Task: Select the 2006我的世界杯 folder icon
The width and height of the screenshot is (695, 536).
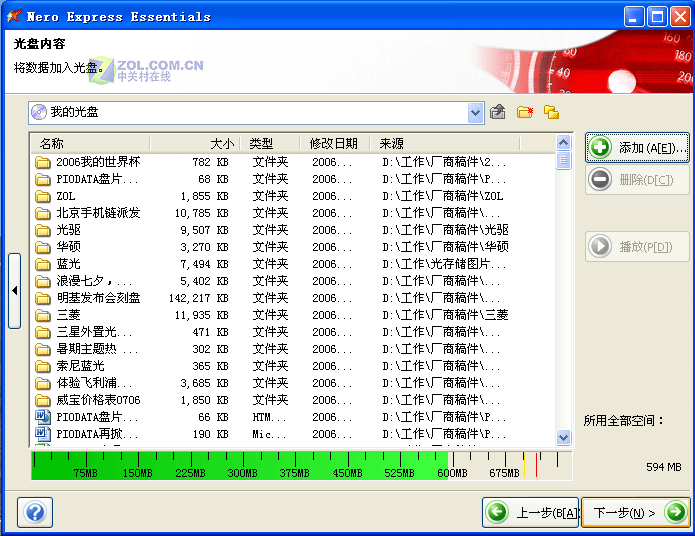Action: tap(43, 162)
